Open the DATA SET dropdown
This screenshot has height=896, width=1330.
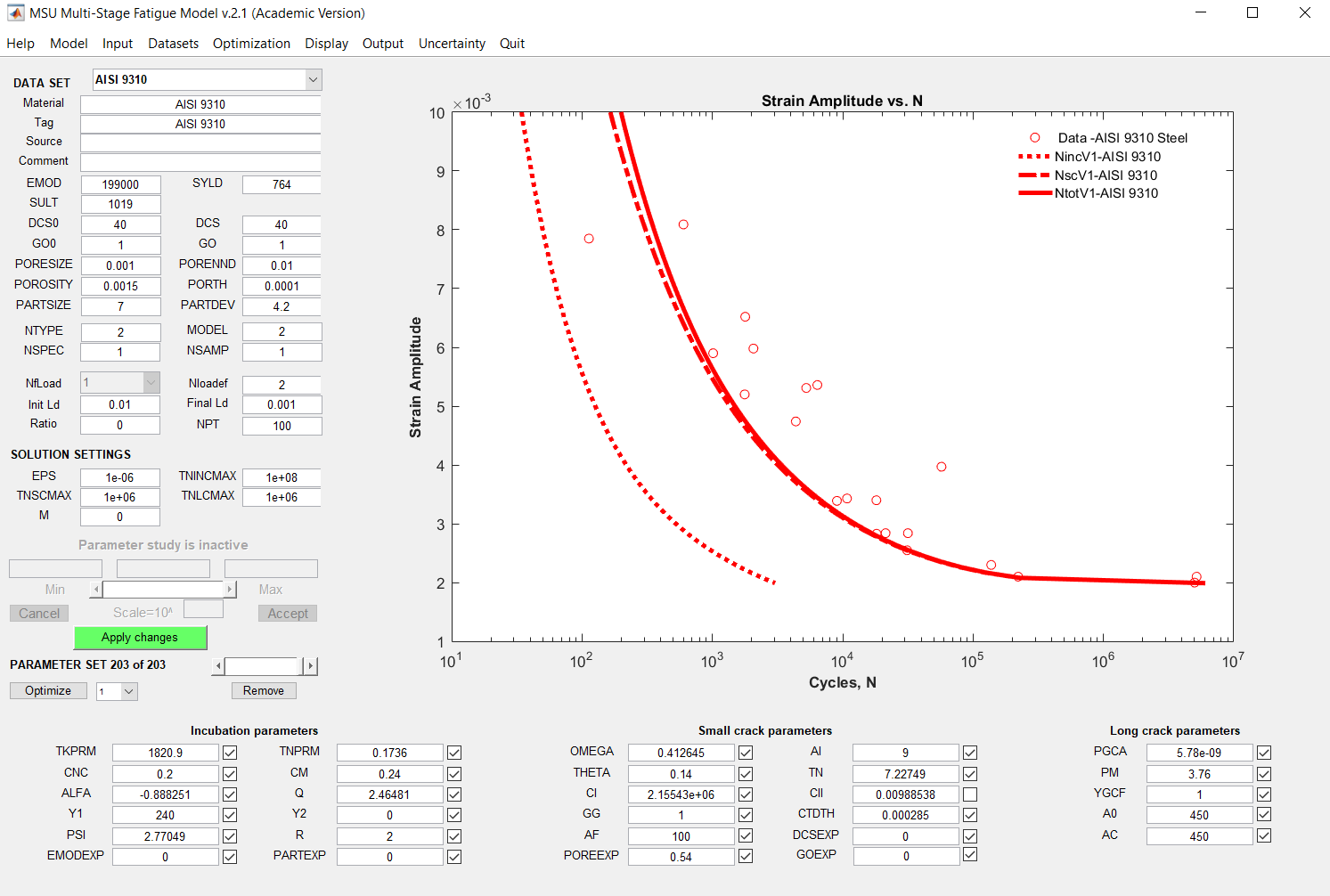pyautogui.click(x=313, y=80)
